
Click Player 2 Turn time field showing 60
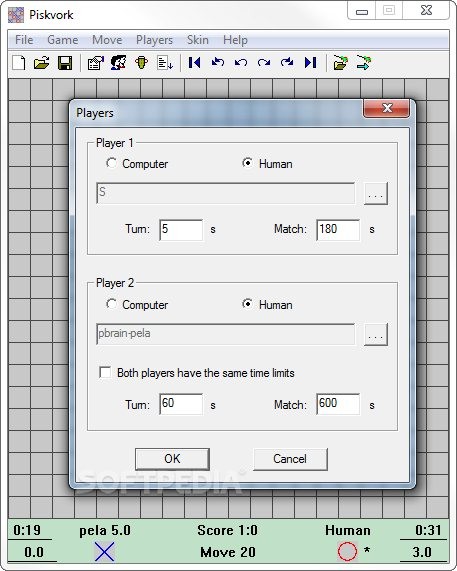[x=181, y=404]
